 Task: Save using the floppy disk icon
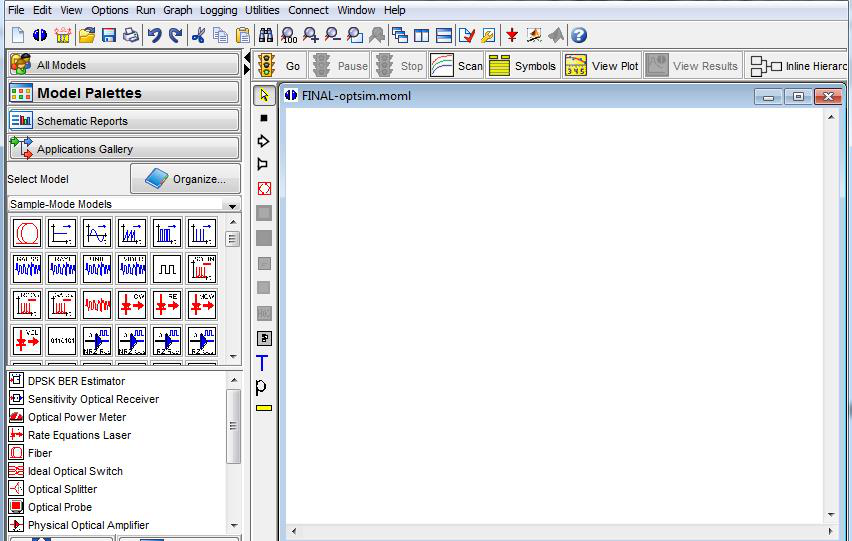point(109,35)
